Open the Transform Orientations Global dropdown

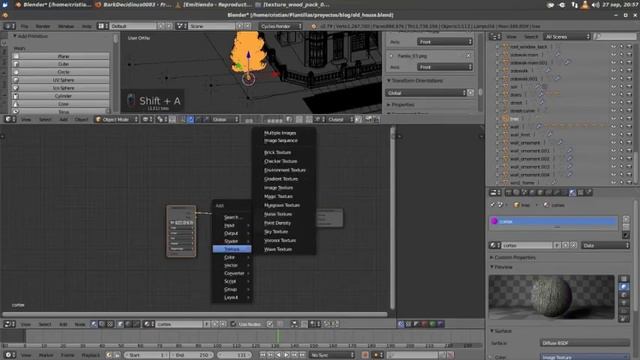click(x=426, y=93)
